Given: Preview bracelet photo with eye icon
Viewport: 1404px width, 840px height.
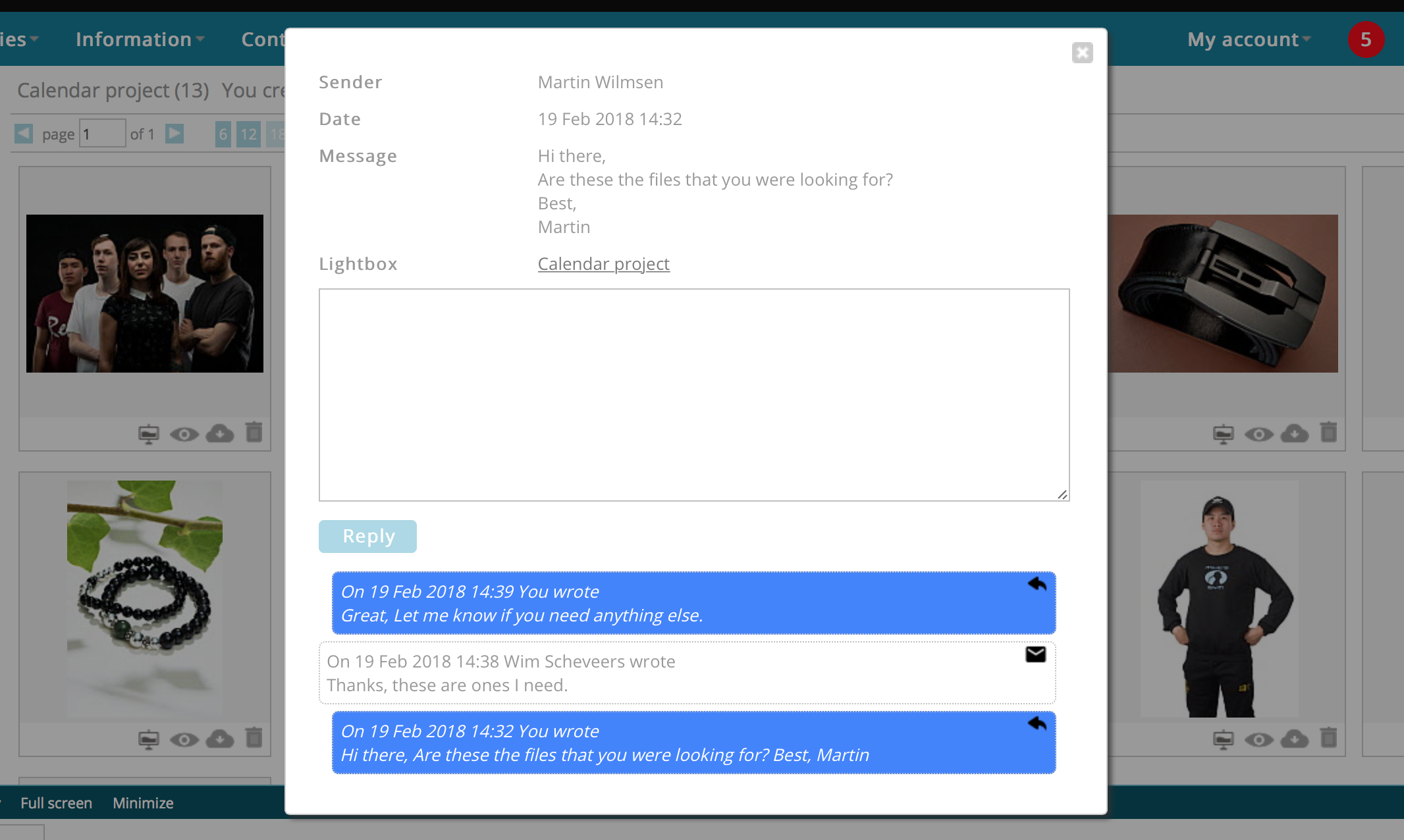Looking at the screenshot, I should tap(184, 740).
